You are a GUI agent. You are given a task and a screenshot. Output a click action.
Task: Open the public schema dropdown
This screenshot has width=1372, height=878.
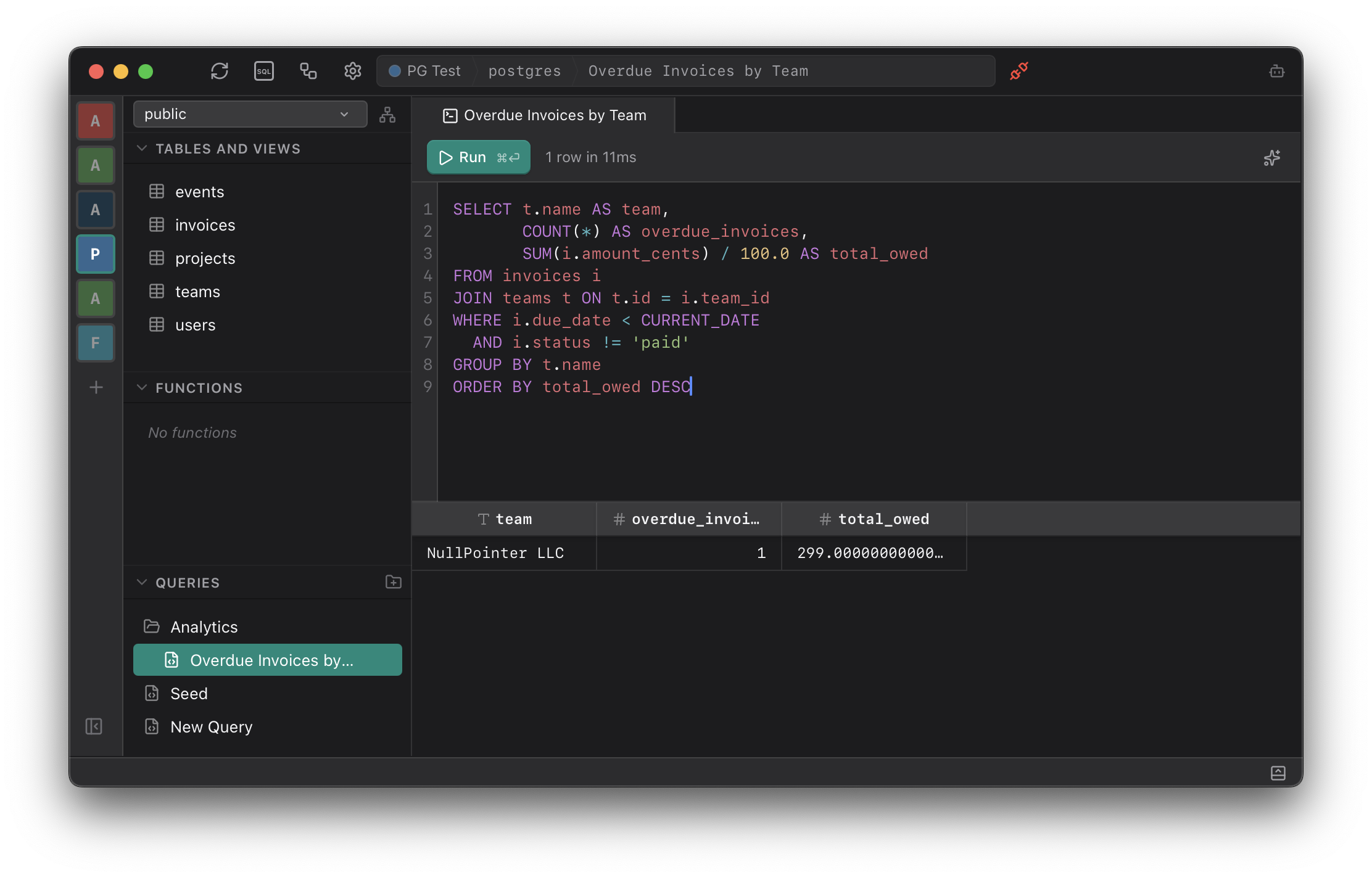[249, 113]
